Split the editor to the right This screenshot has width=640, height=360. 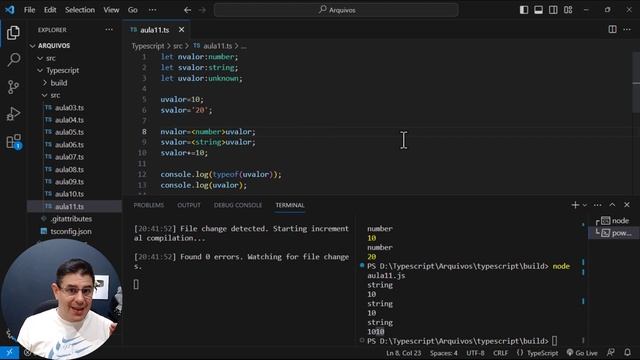pyautogui.click(x=612, y=29)
